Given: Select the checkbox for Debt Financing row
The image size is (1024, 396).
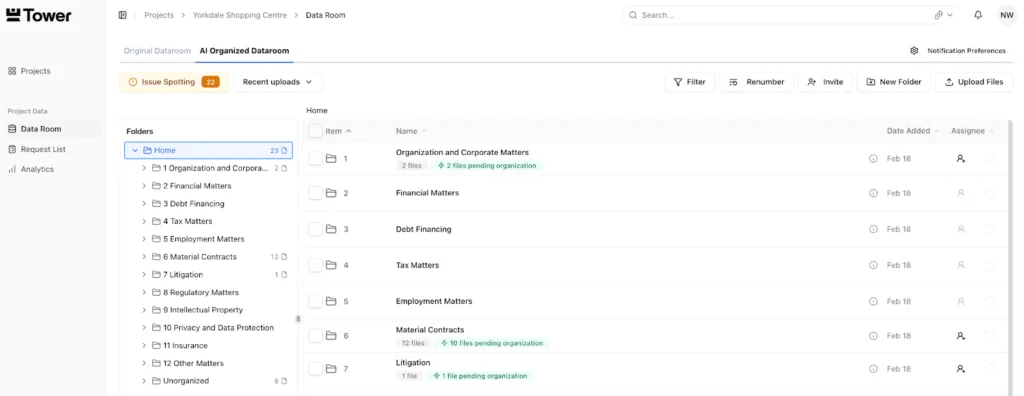Looking at the screenshot, I should click(315, 229).
